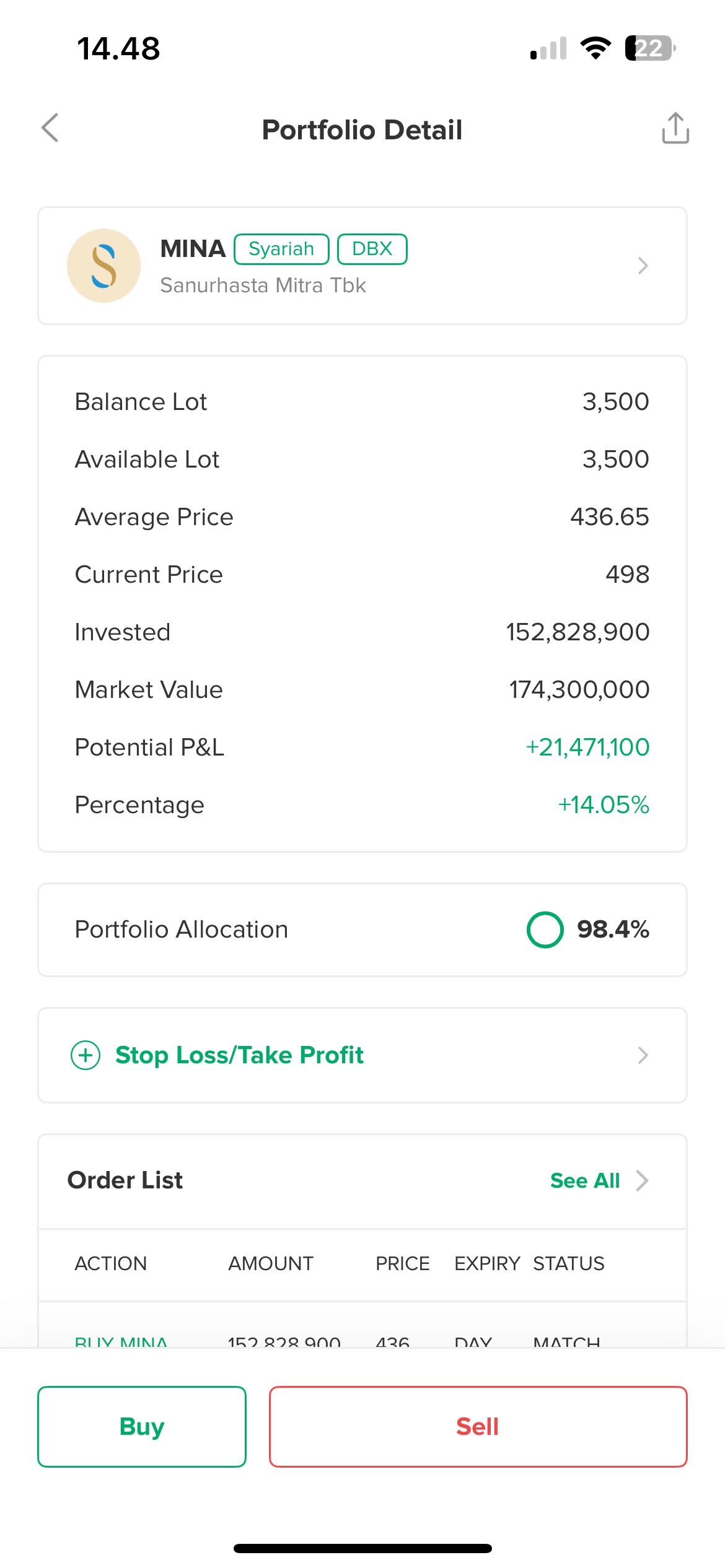Tap the back arrow icon
The height and width of the screenshot is (1568, 725).
(x=50, y=128)
